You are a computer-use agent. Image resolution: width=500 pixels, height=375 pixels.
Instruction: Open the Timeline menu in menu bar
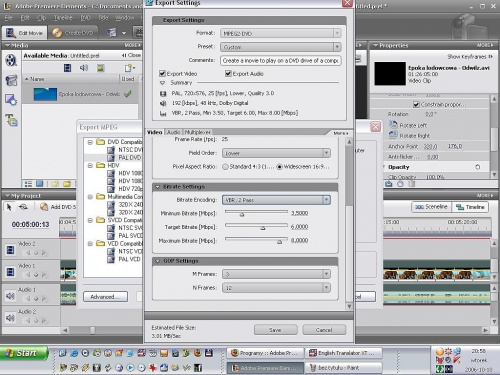point(63,18)
